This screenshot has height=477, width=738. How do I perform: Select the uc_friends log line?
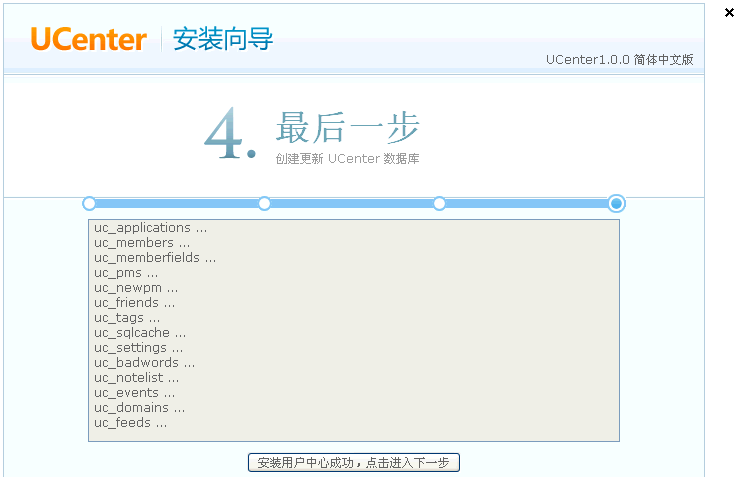[x=135, y=303]
